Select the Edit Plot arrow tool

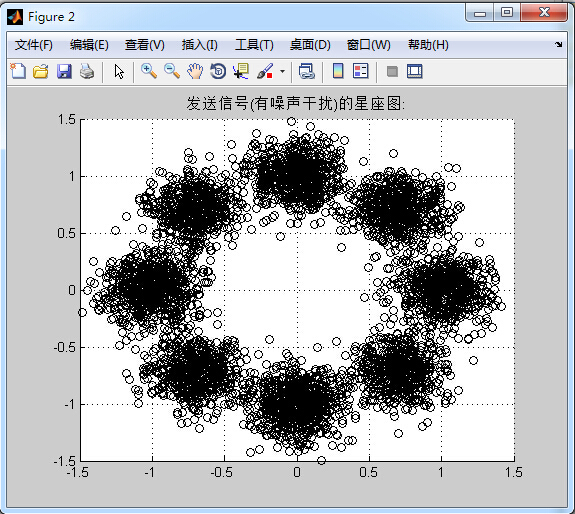119,71
